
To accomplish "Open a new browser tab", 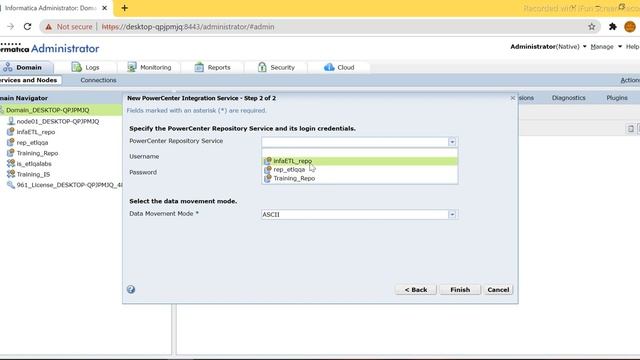I will pos(124,8).
